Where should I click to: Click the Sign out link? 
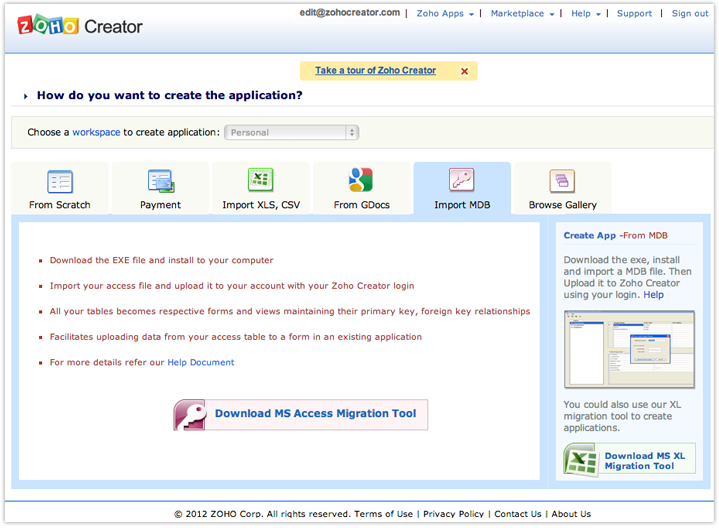(x=690, y=14)
